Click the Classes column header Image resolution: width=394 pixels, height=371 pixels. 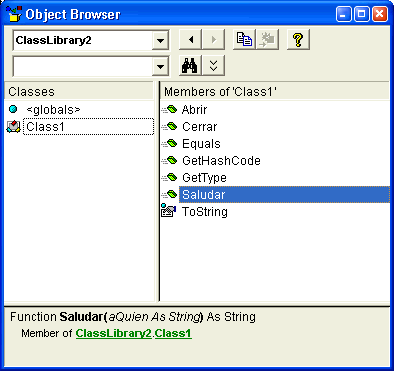[79, 91]
